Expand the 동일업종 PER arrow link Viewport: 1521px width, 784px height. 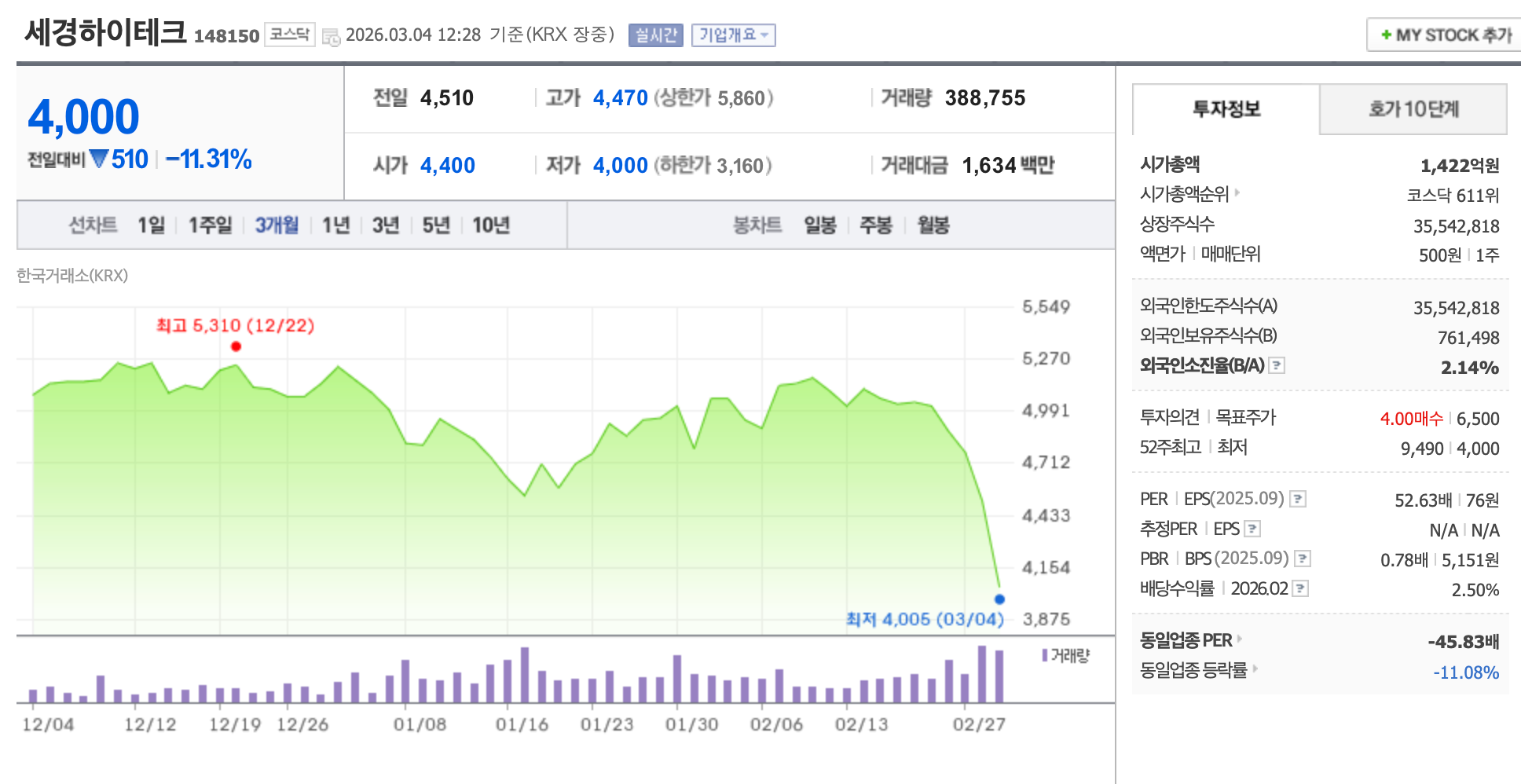[1240, 639]
